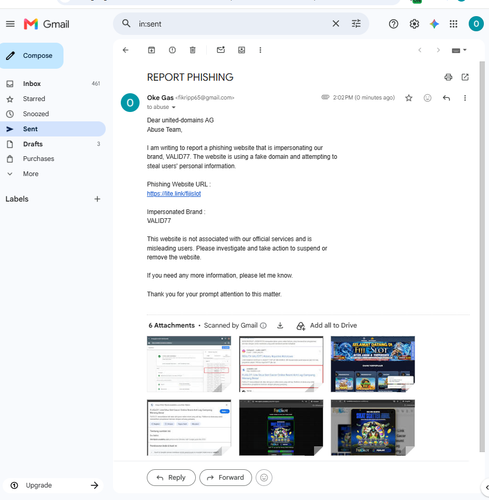Open the FijiSlot banner attachment thumbnail
Screen dimensions: 489x500
pyautogui.click(x=373, y=364)
